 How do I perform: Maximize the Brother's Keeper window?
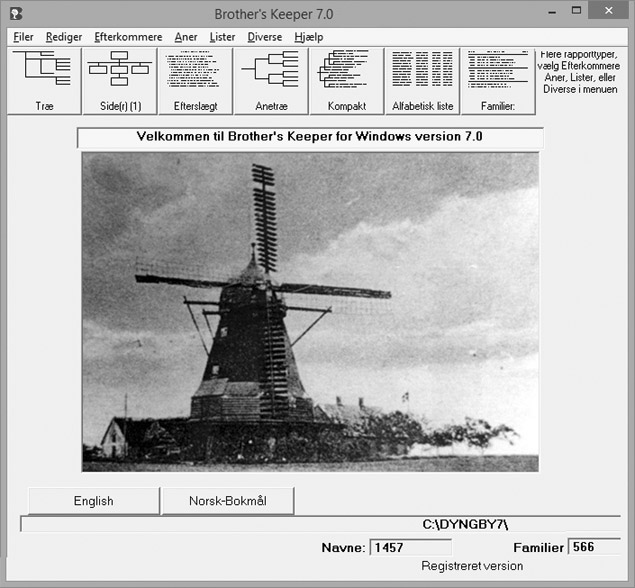[576, 11]
